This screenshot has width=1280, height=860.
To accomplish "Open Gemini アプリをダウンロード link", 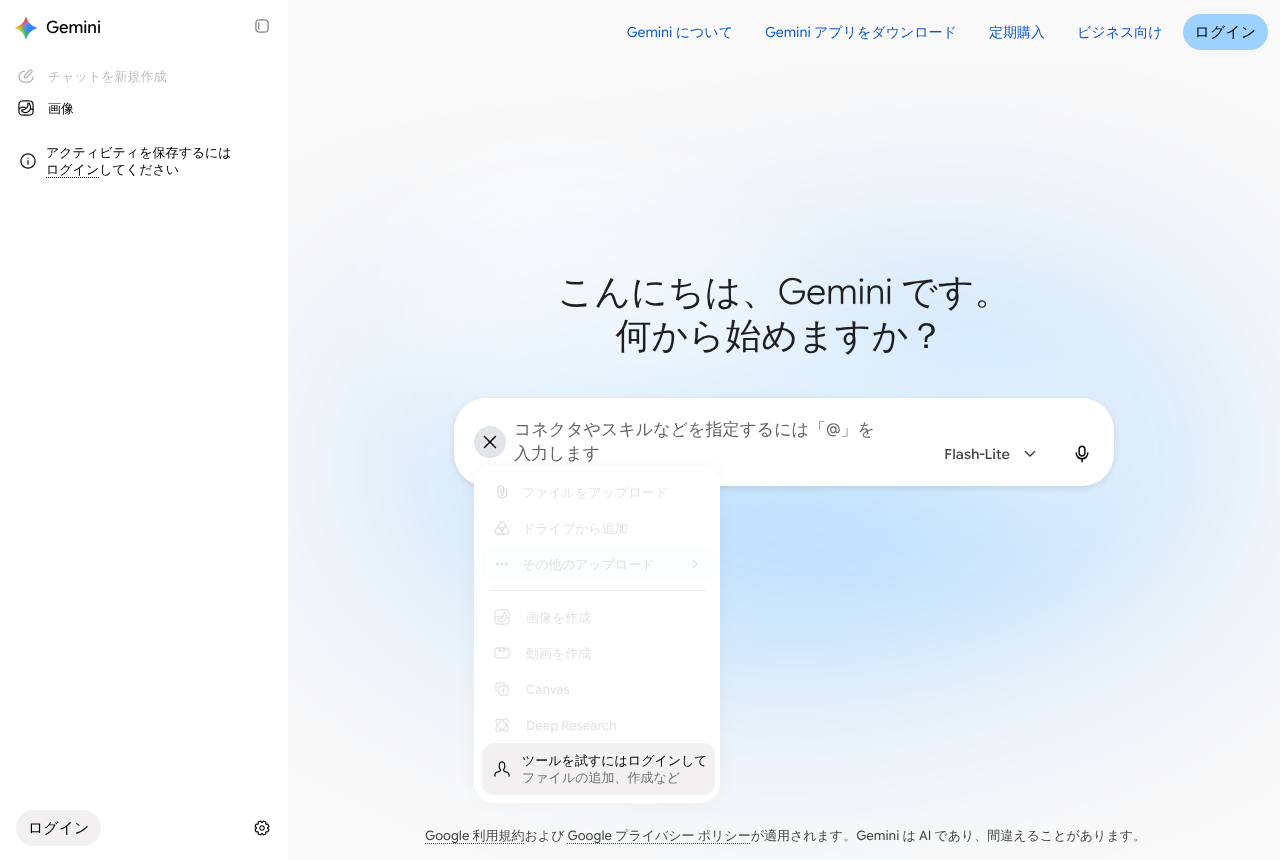I will pos(861,32).
